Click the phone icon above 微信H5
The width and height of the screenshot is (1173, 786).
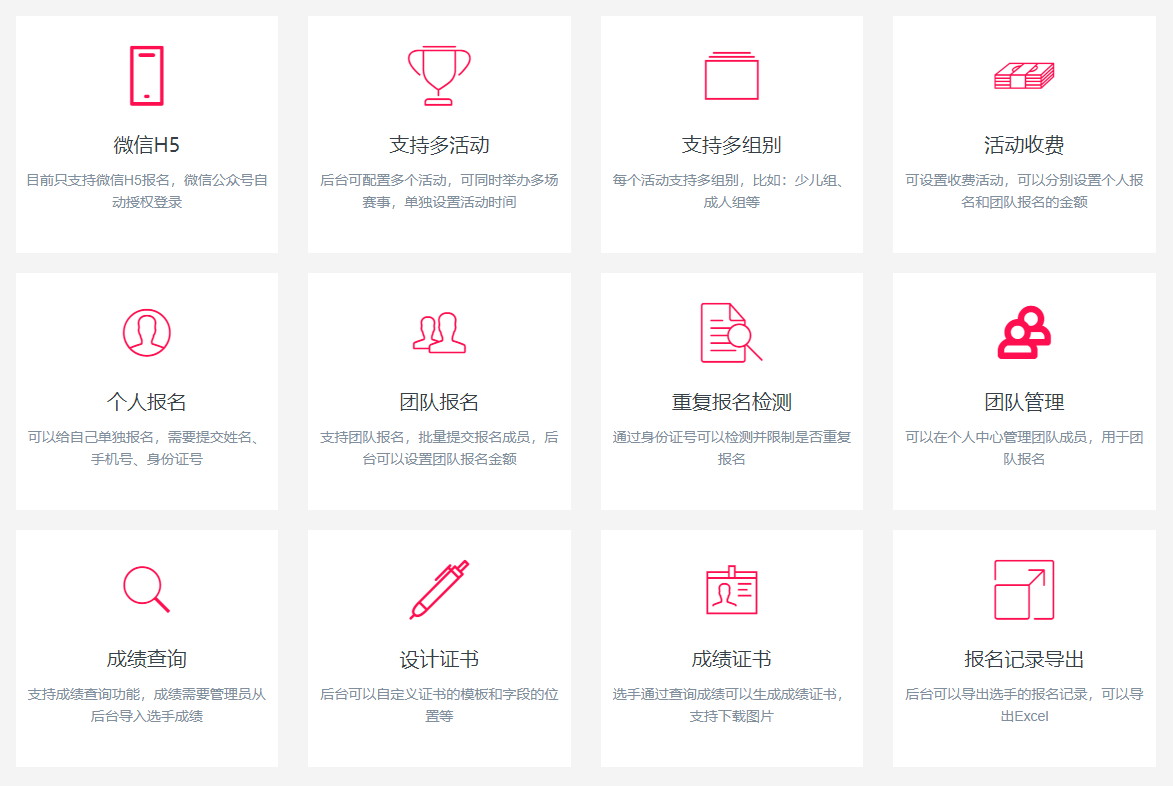[x=147, y=72]
